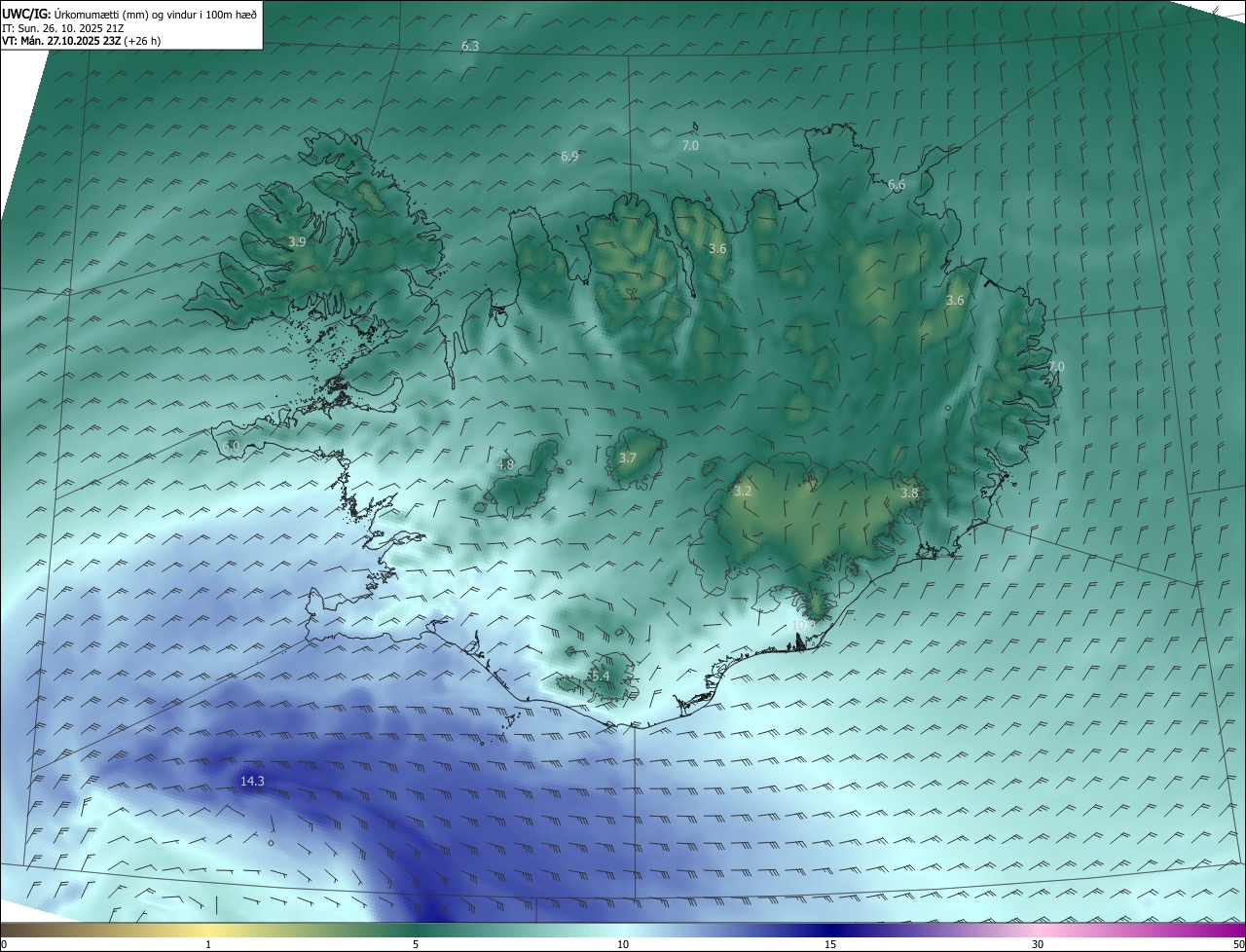This screenshot has width=1246, height=952.
Task: Click the 1 tick on color scale
Action: [x=208, y=944]
